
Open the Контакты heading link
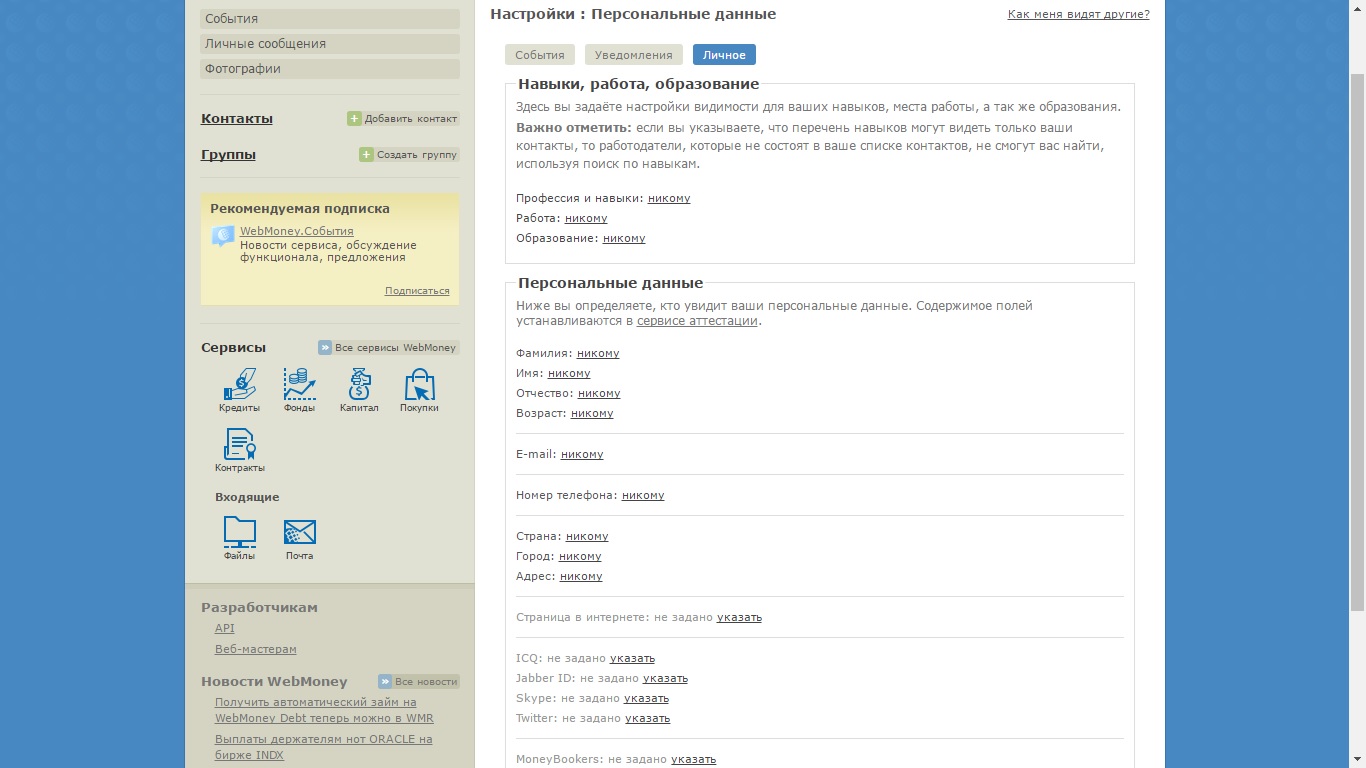pos(237,118)
